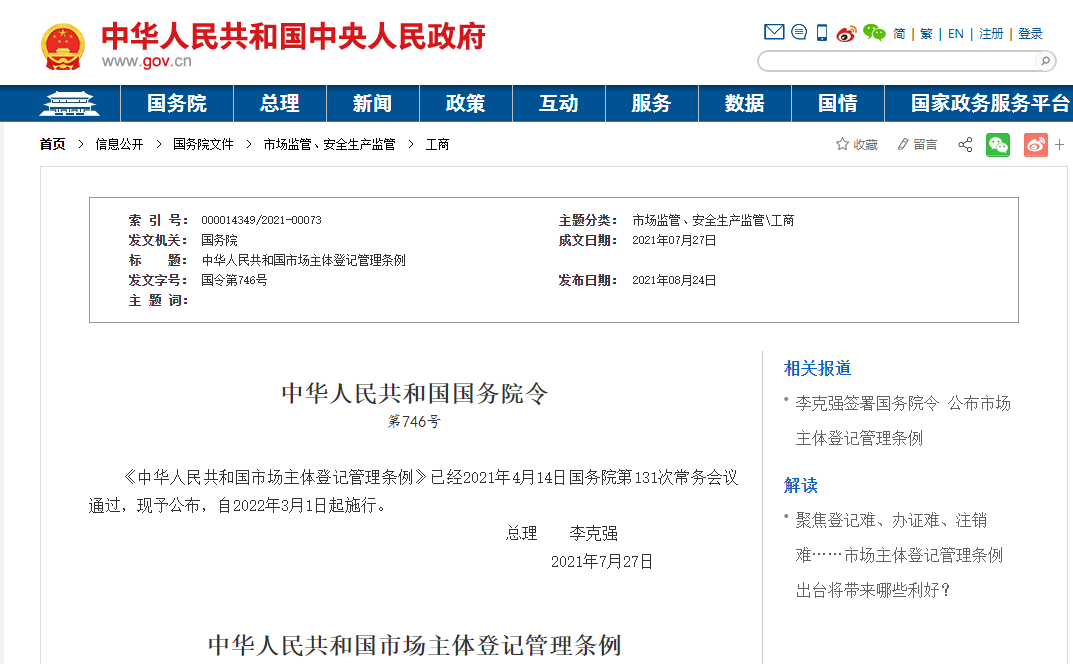Viewport: 1073px width, 664px height.
Task: Click 发布日期 value 2021年08月24日
Action: tap(674, 280)
